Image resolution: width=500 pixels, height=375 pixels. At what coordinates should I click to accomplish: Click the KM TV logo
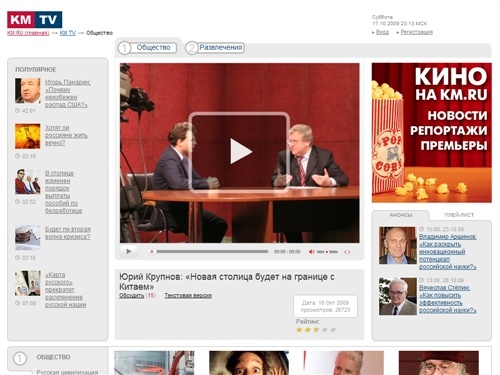35,20
